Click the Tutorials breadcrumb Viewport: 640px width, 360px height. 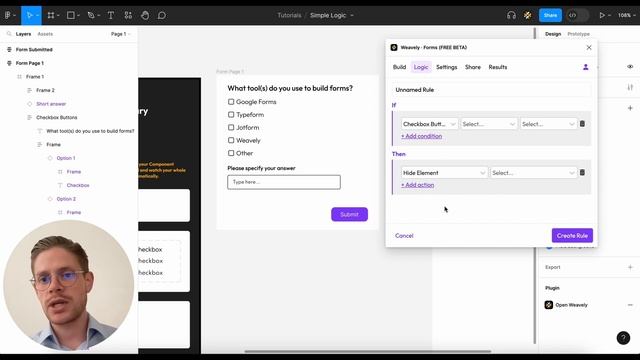coord(289,15)
